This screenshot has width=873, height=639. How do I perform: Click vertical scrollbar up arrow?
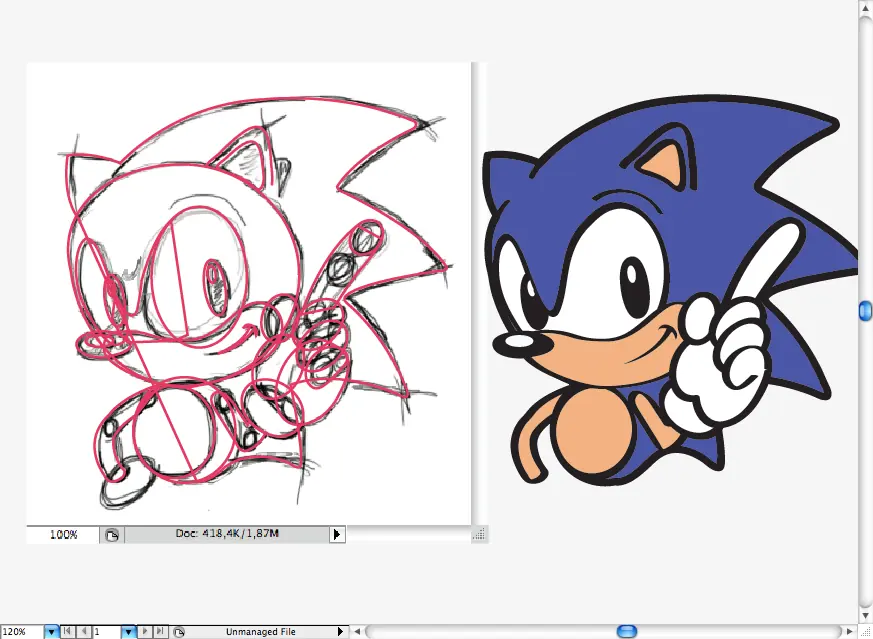pos(866,7)
